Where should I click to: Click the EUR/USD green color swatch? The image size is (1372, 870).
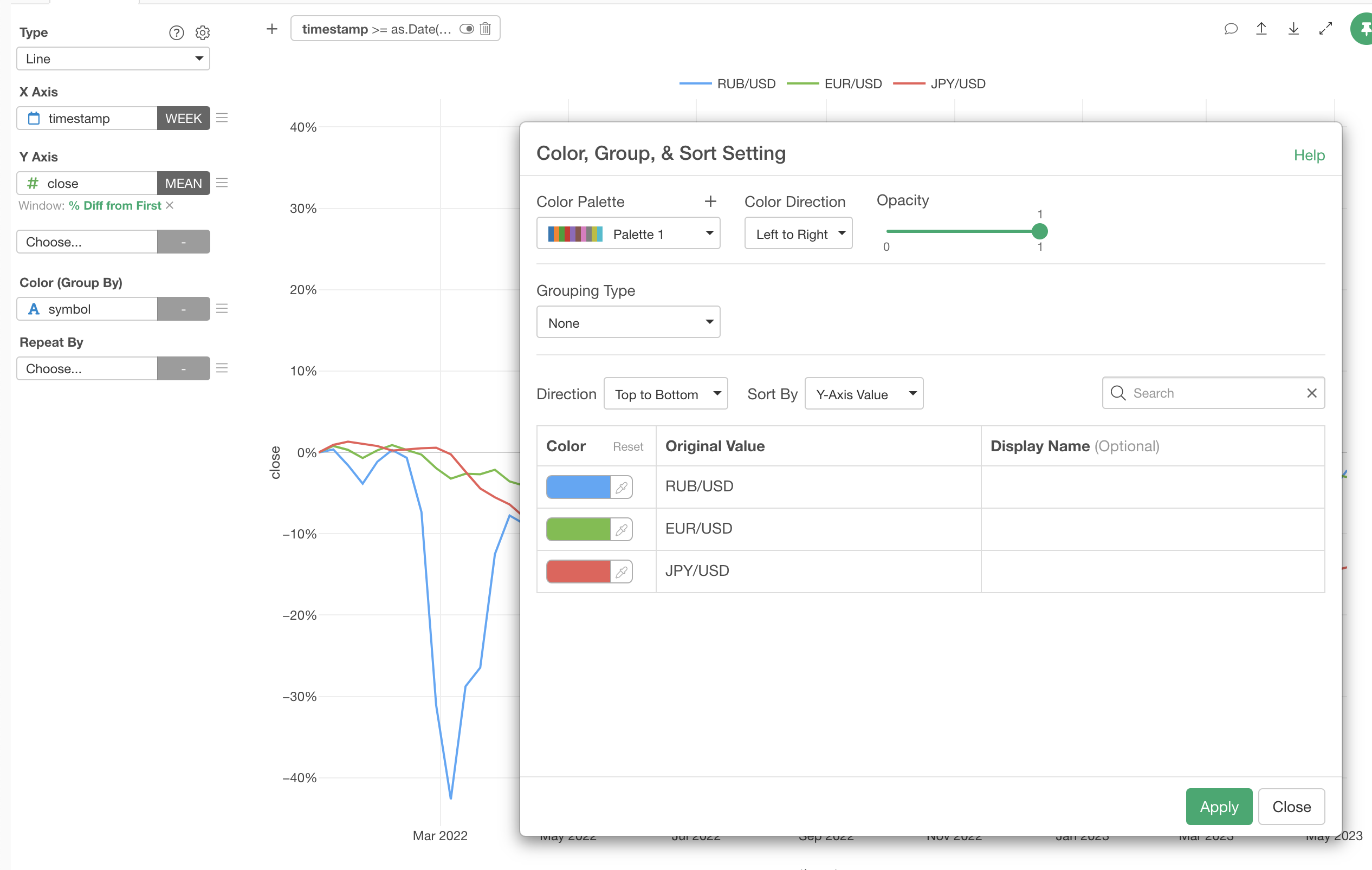coord(578,529)
